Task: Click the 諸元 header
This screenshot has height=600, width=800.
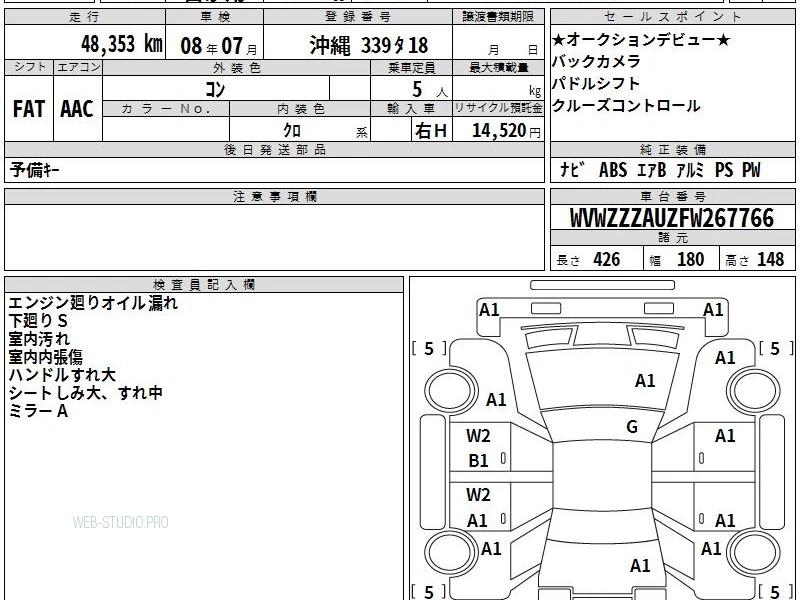Action: [x=672, y=238]
